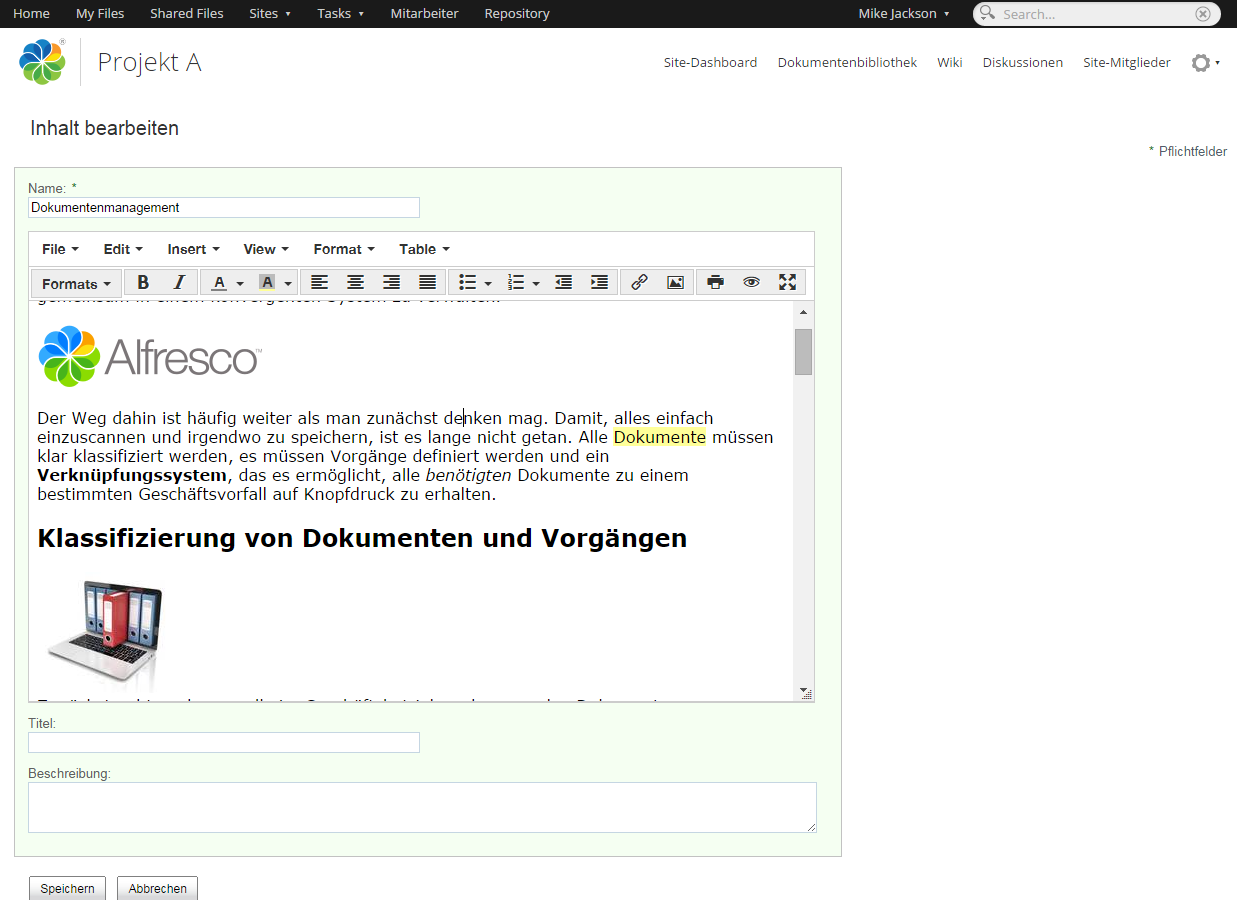Viewport: 1237px width, 900px height.
Task: Click the Abbrechen button
Action: point(157,888)
